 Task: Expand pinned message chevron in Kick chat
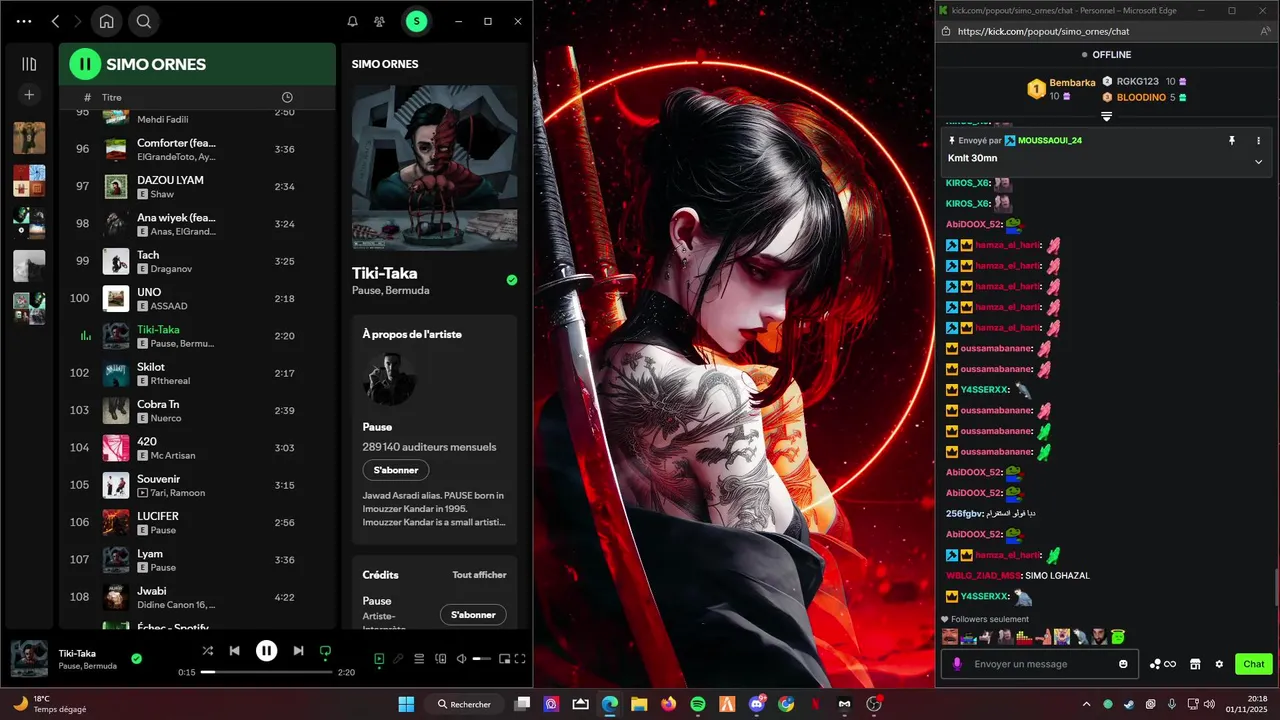[1258, 162]
